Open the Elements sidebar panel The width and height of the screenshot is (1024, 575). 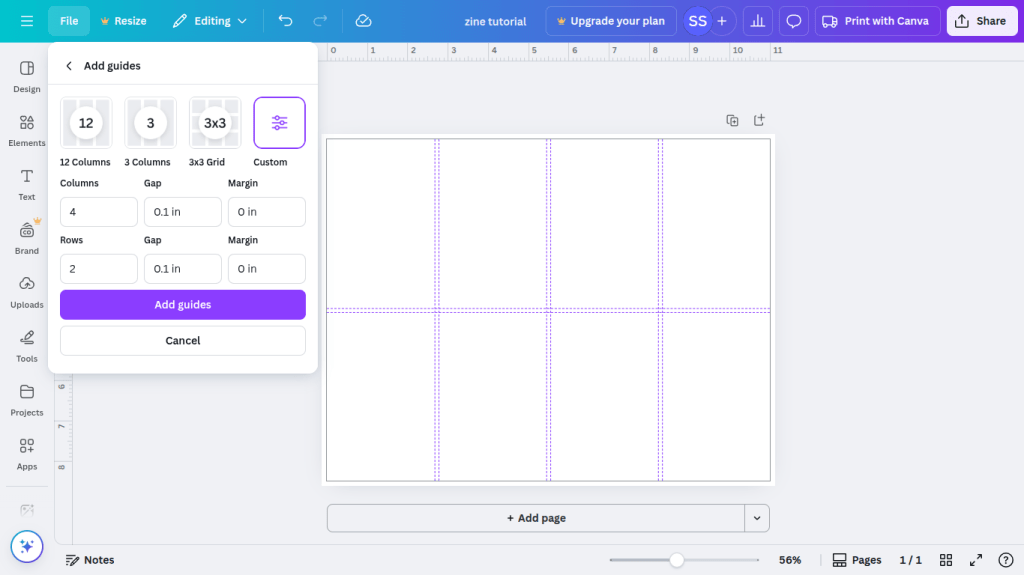click(x=27, y=130)
